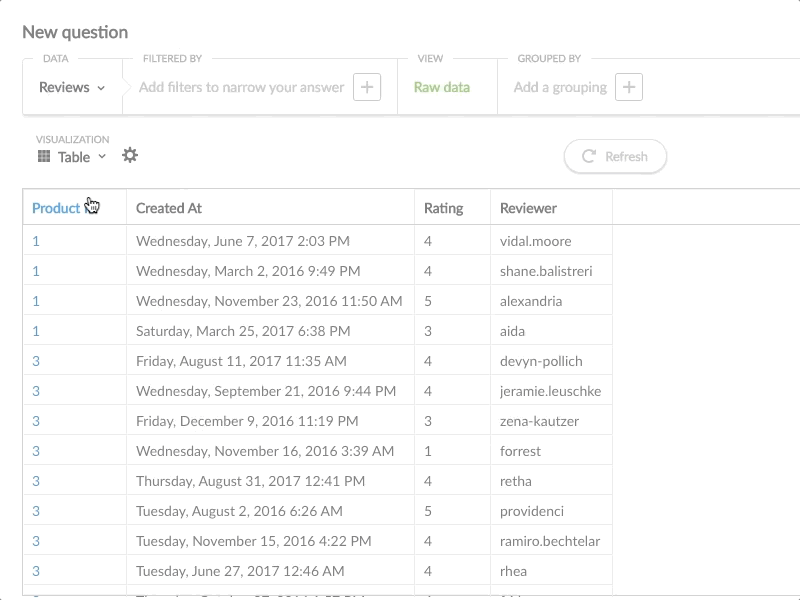Open visualization settings gear icon
Screen dimensions: 800x600
pos(130,156)
